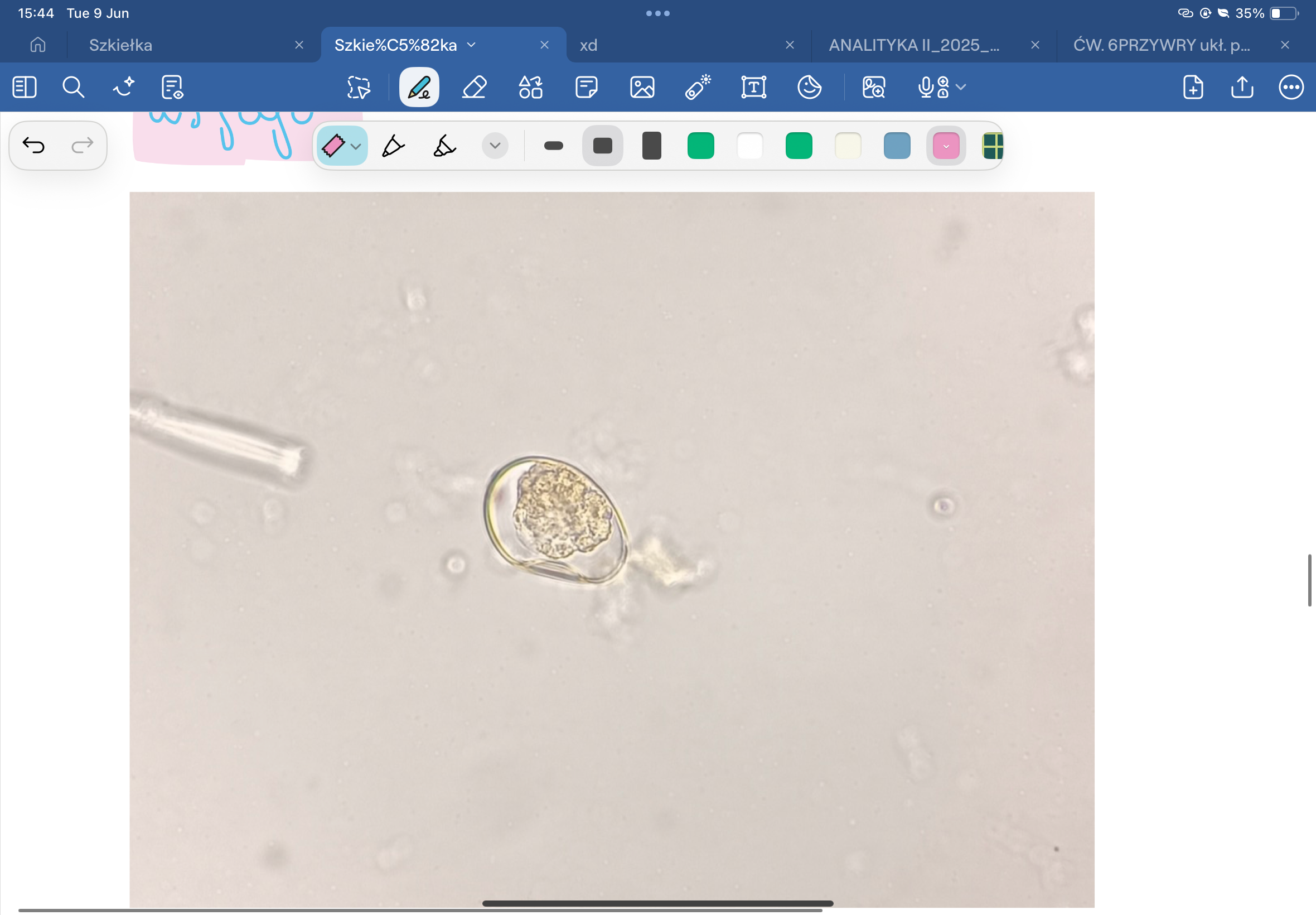The image size is (1316, 915).
Task: Open the share export menu
Action: coord(1242,87)
